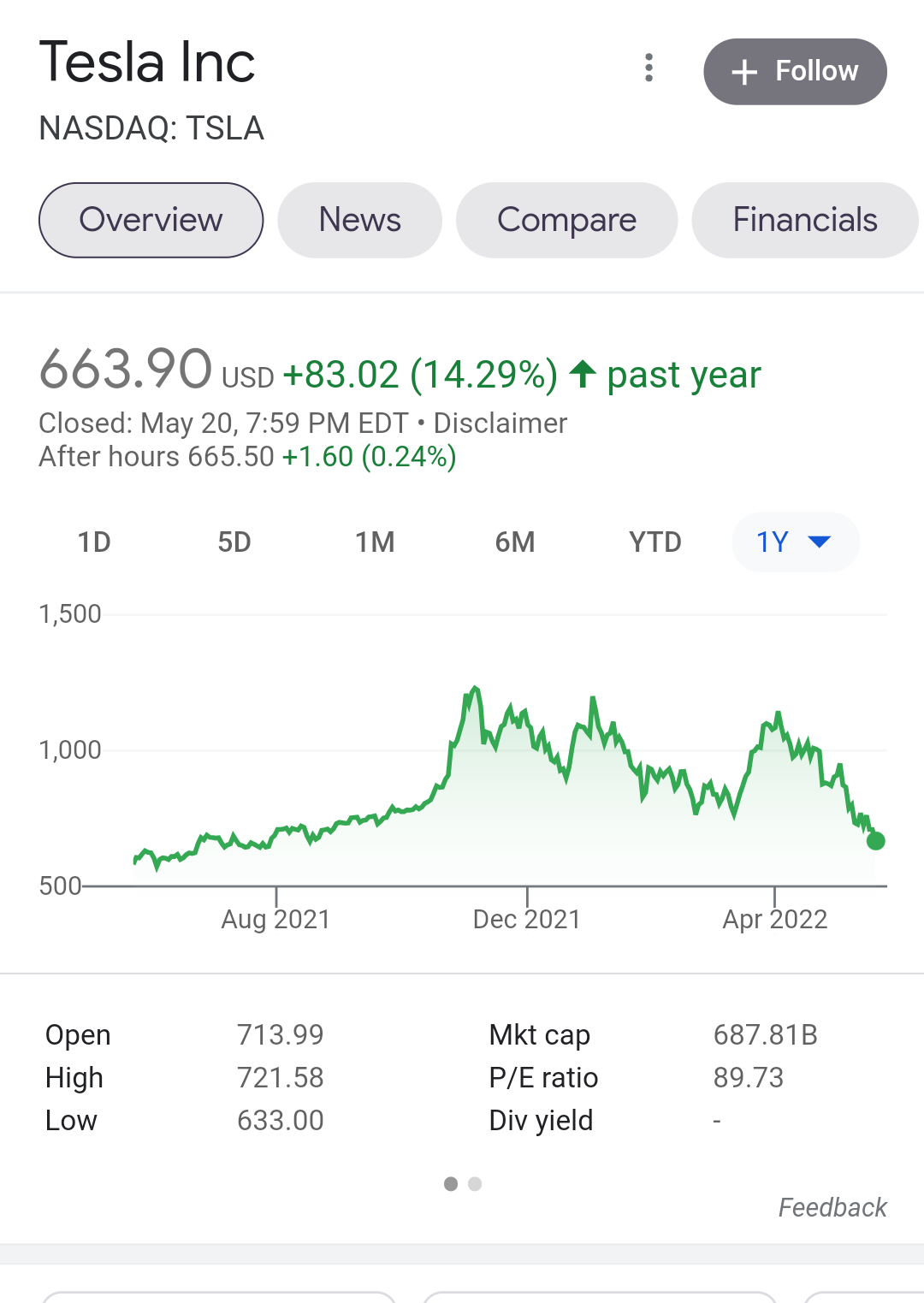This screenshot has width=924, height=1303.
Task: Display the YTD chart range
Action: click(x=655, y=542)
